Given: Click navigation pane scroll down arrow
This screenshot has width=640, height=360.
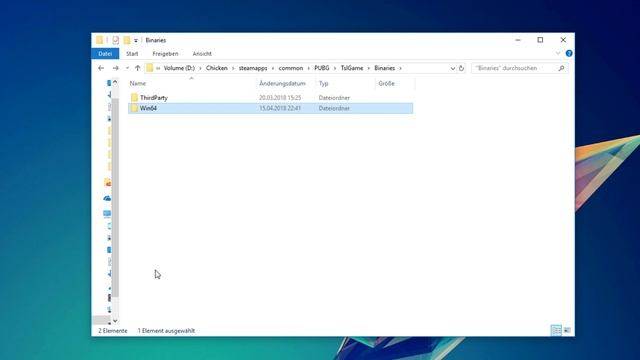Looking at the screenshot, I should coord(115,321).
